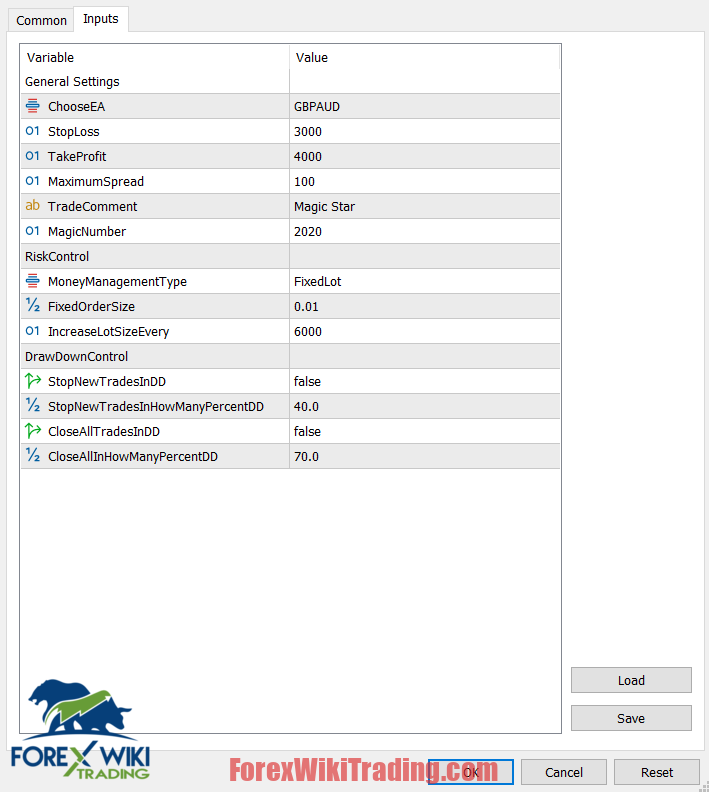
Task: Select the TakeProfit variable name
Action: coord(77,157)
